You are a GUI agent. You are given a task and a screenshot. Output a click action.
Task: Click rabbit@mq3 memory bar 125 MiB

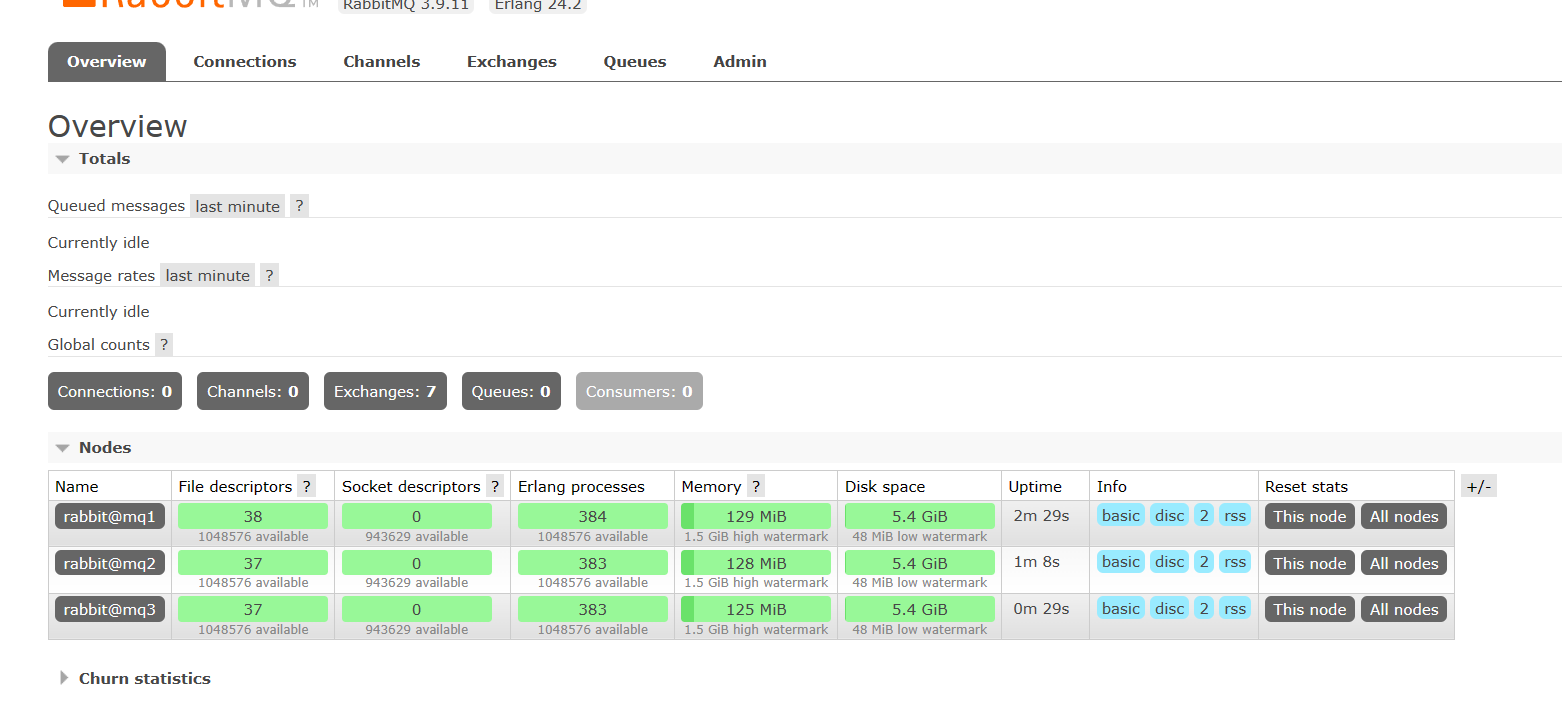(x=756, y=609)
